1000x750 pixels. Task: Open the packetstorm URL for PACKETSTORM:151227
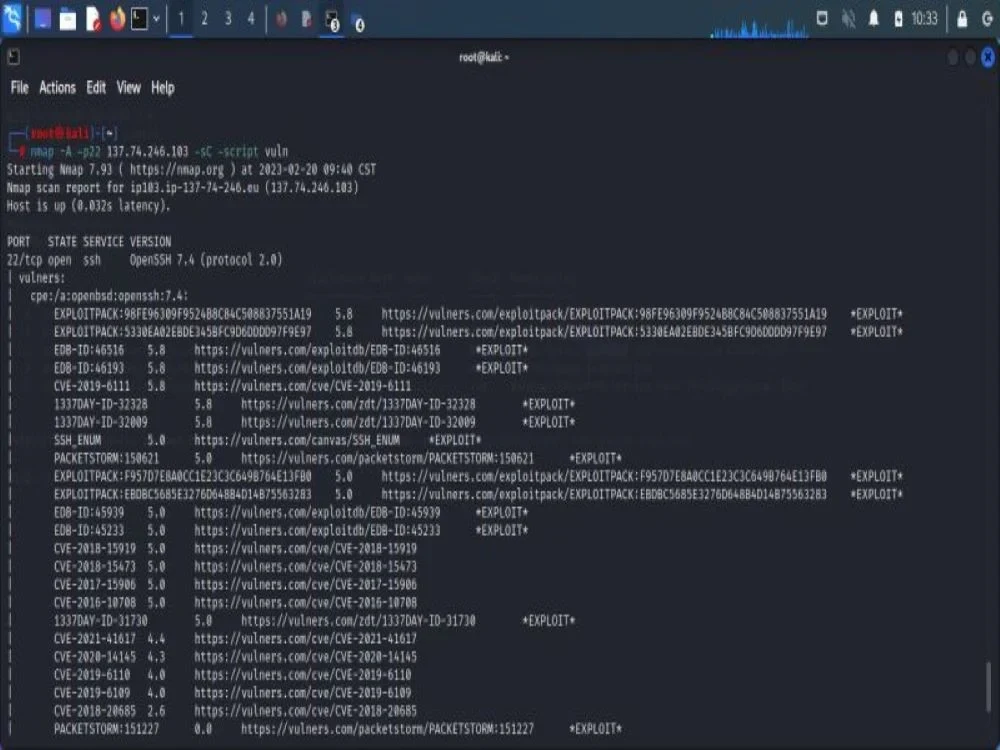tap(387, 728)
